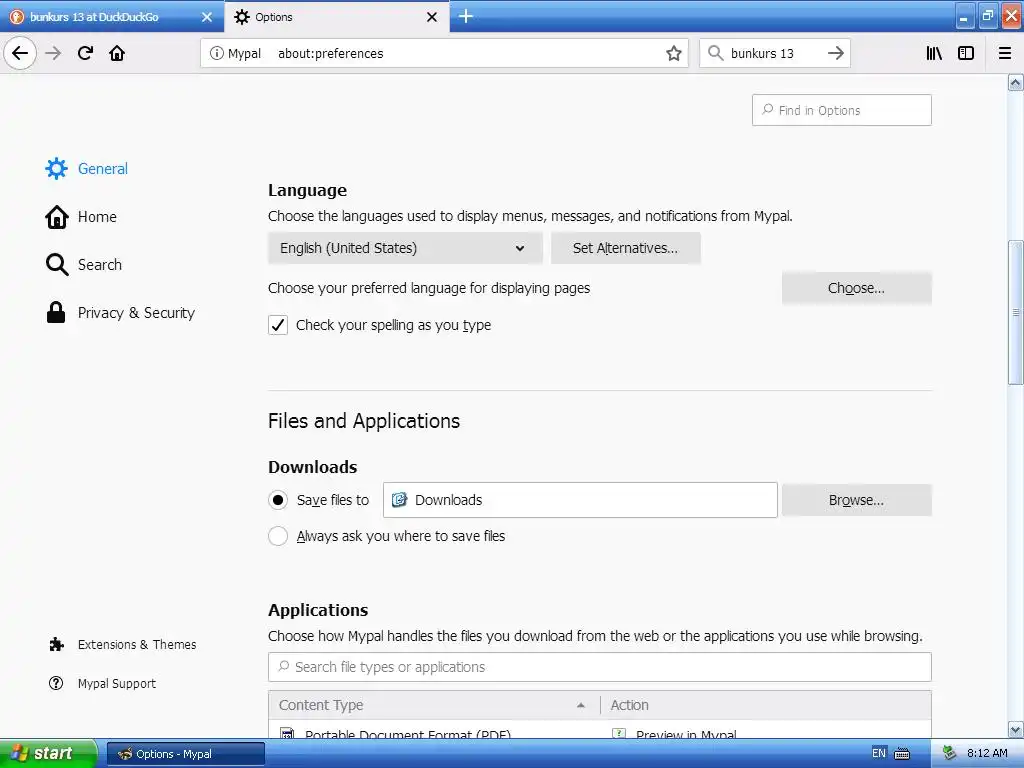
Task: Select Always ask where to save files
Action: (278, 536)
